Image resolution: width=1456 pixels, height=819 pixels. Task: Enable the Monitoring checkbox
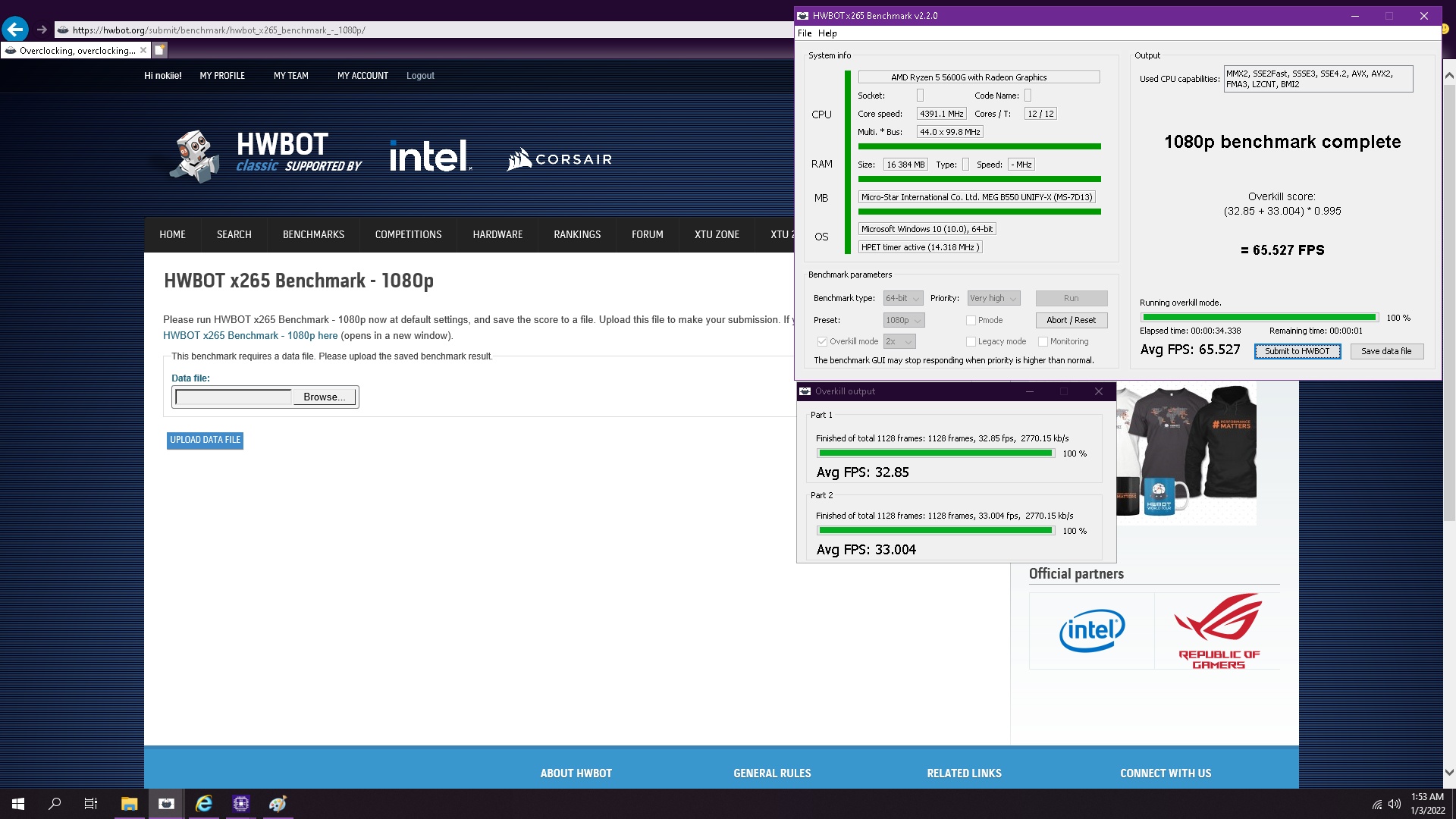pos(1043,341)
